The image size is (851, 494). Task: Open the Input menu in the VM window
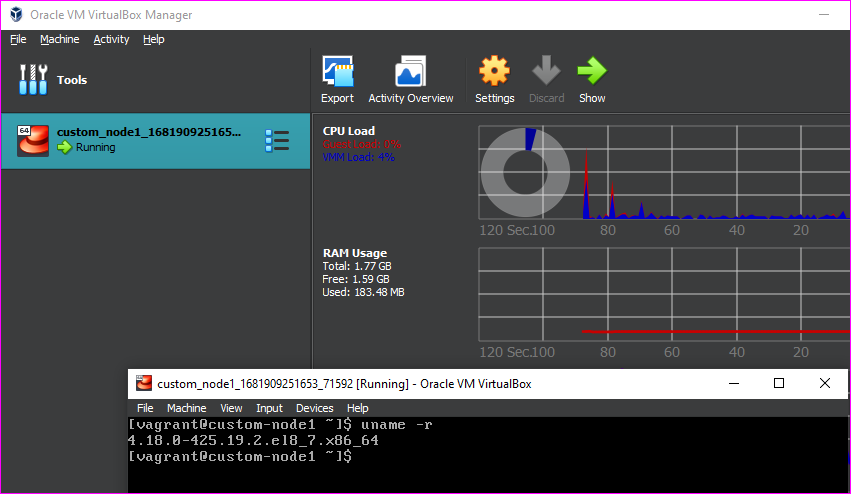click(x=269, y=408)
